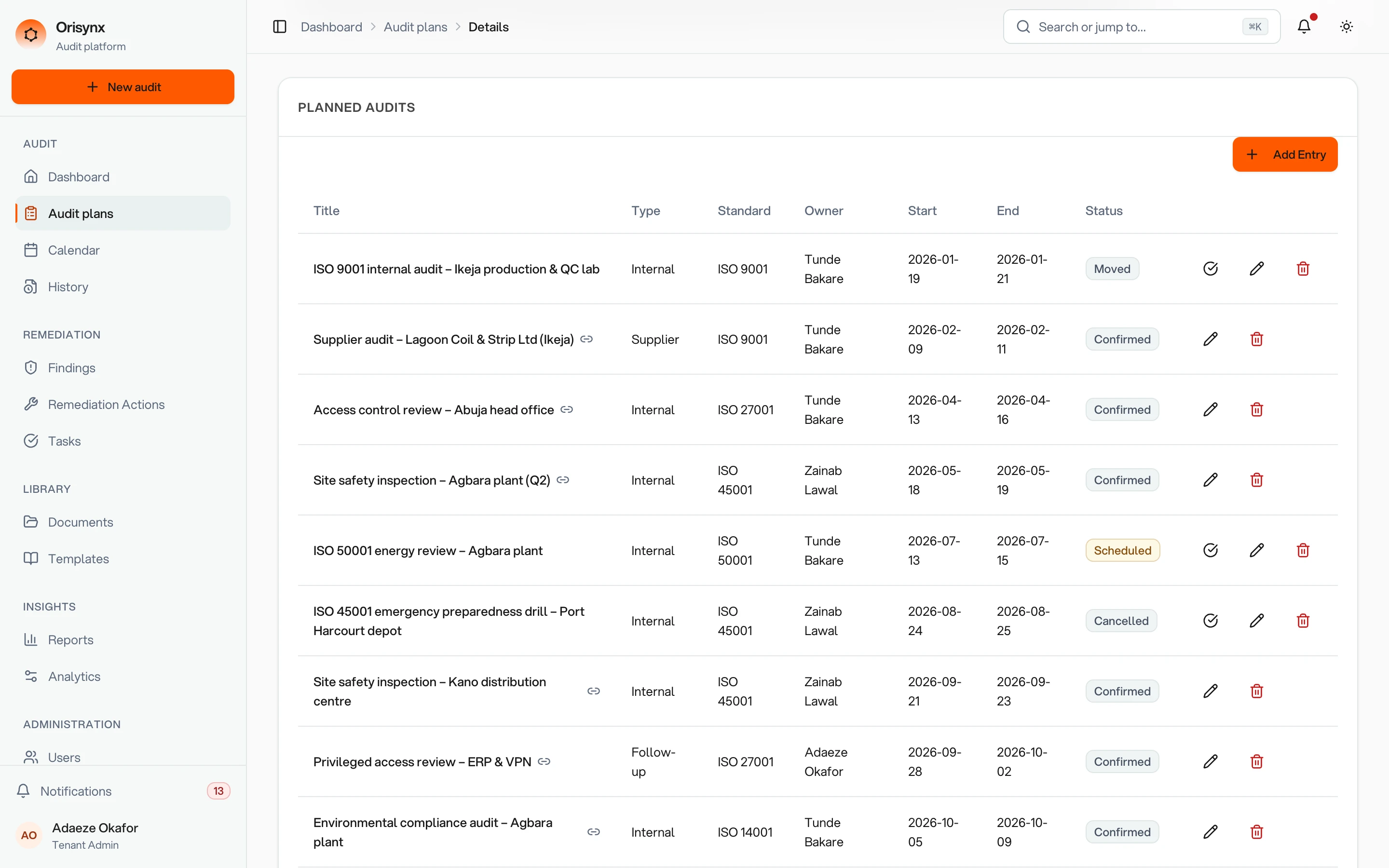Edit Supplier audit Lagoon Coil entry
This screenshot has width=1389, height=868.
(x=1211, y=339)
